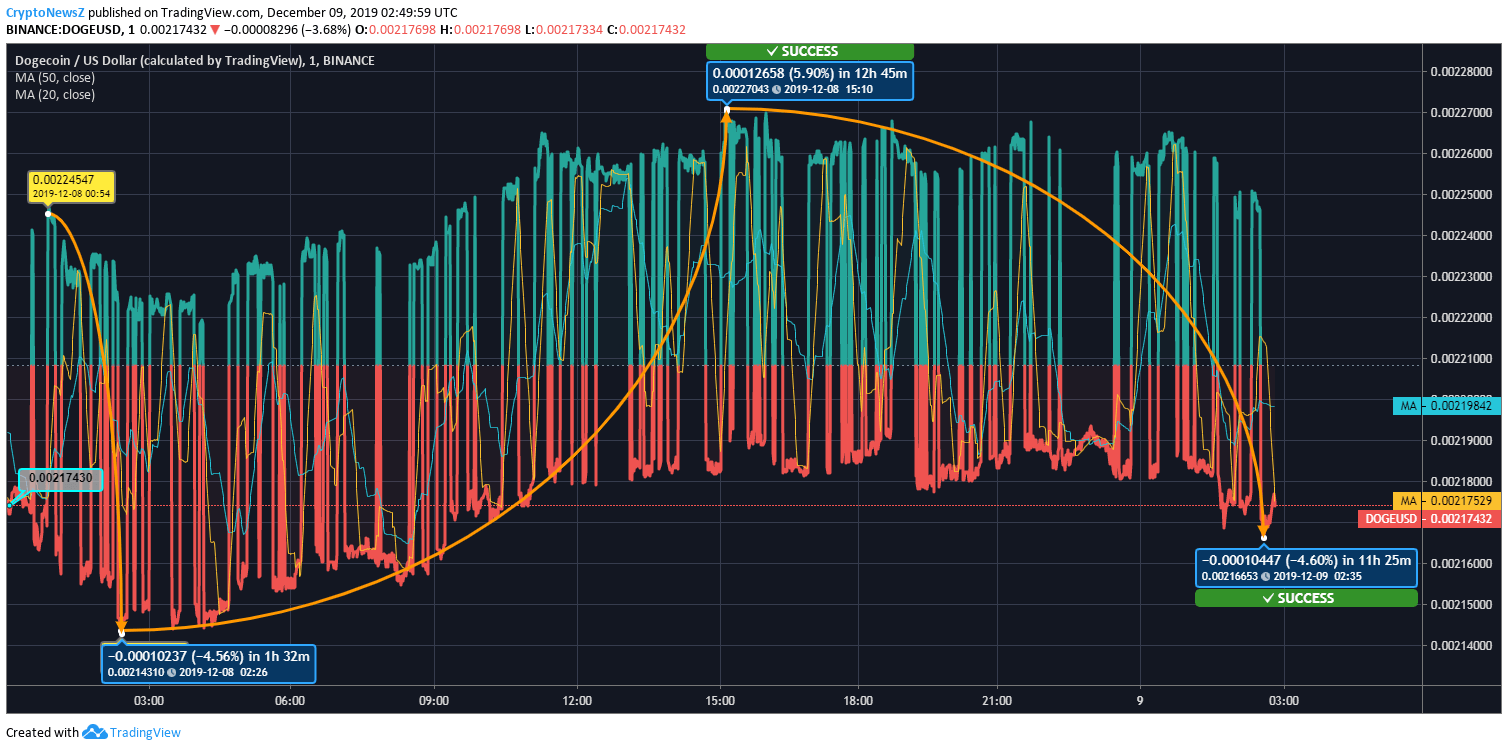
Task: Click the 0.00224547 yellow price callout
Action: 70,186
